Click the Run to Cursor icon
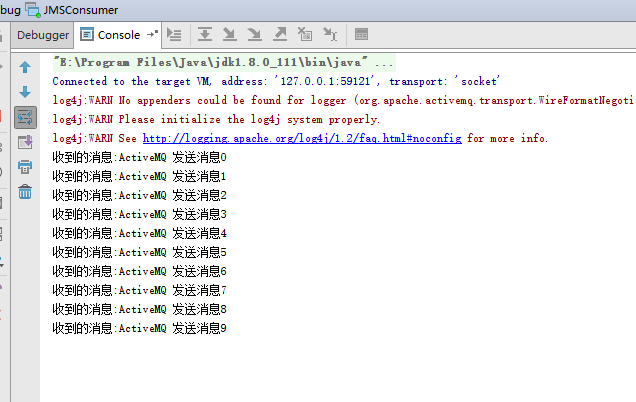 click(330, 34)
